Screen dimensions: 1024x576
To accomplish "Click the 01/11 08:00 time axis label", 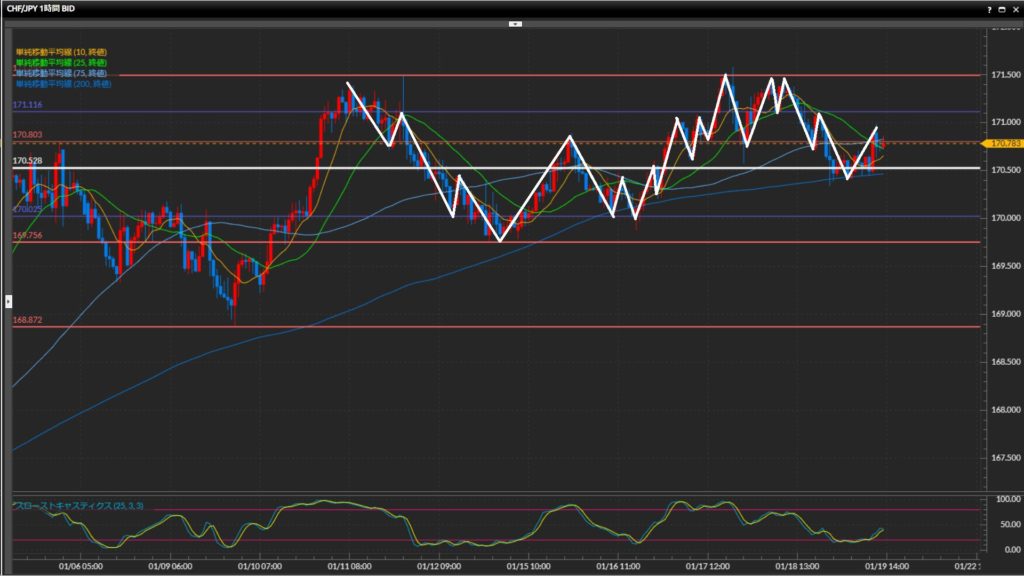I will point(348,565).
